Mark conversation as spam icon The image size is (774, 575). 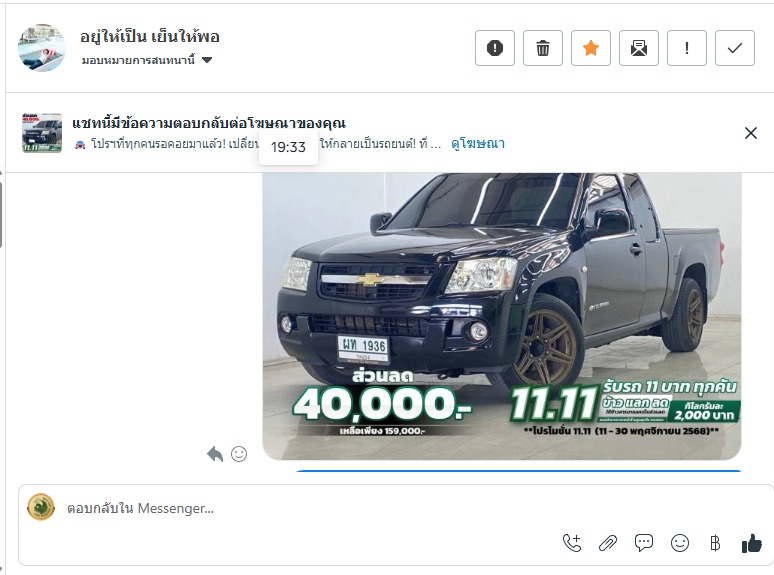495,48
